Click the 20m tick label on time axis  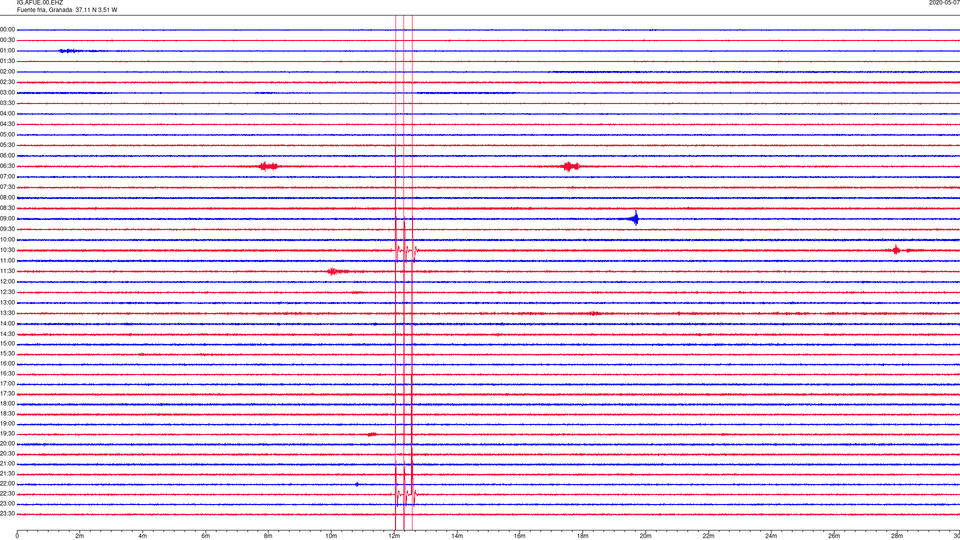tap(645, 536)
